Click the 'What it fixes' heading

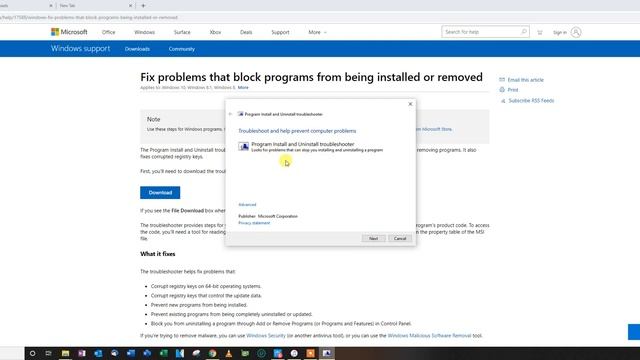click(x=158, y=254)
